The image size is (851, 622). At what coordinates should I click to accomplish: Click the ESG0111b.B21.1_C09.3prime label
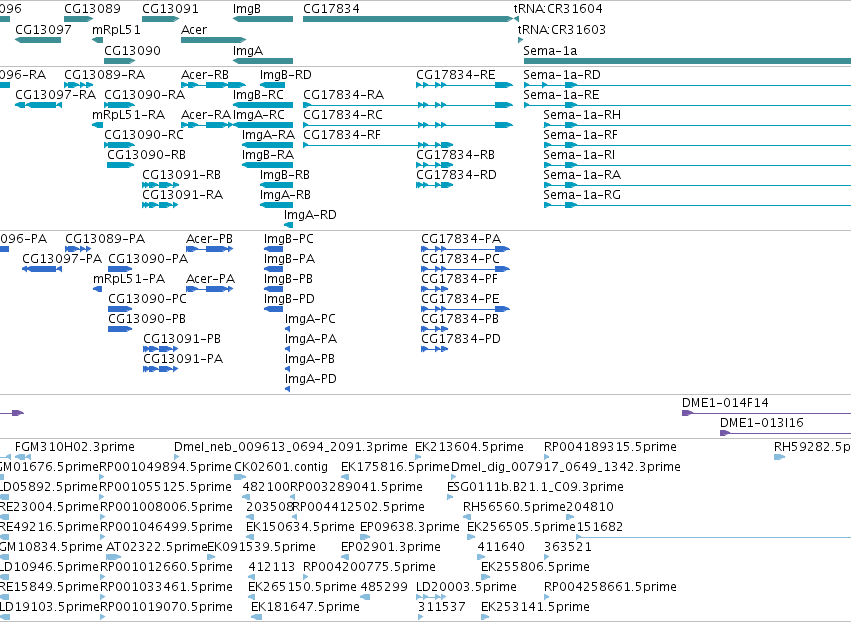pyautogui.click(x=535, y=487)
